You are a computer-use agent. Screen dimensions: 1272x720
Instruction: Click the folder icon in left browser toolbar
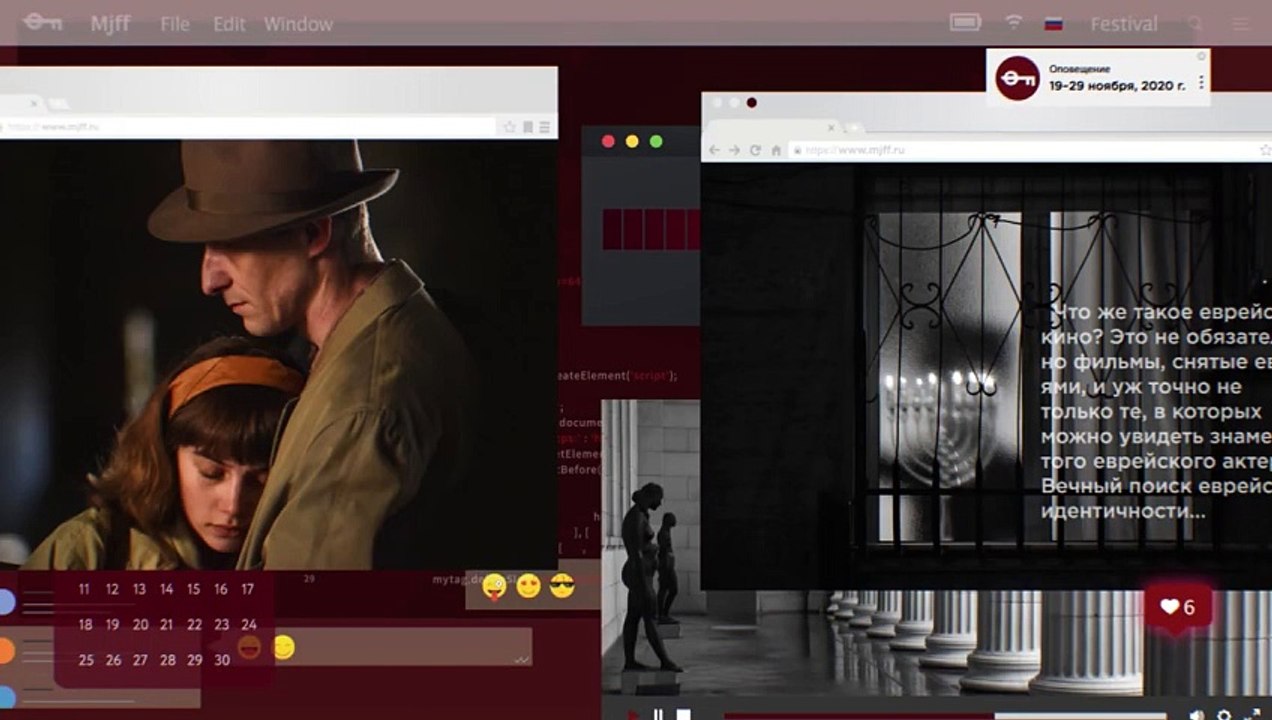pyautogui.click(x=527, y=127)
